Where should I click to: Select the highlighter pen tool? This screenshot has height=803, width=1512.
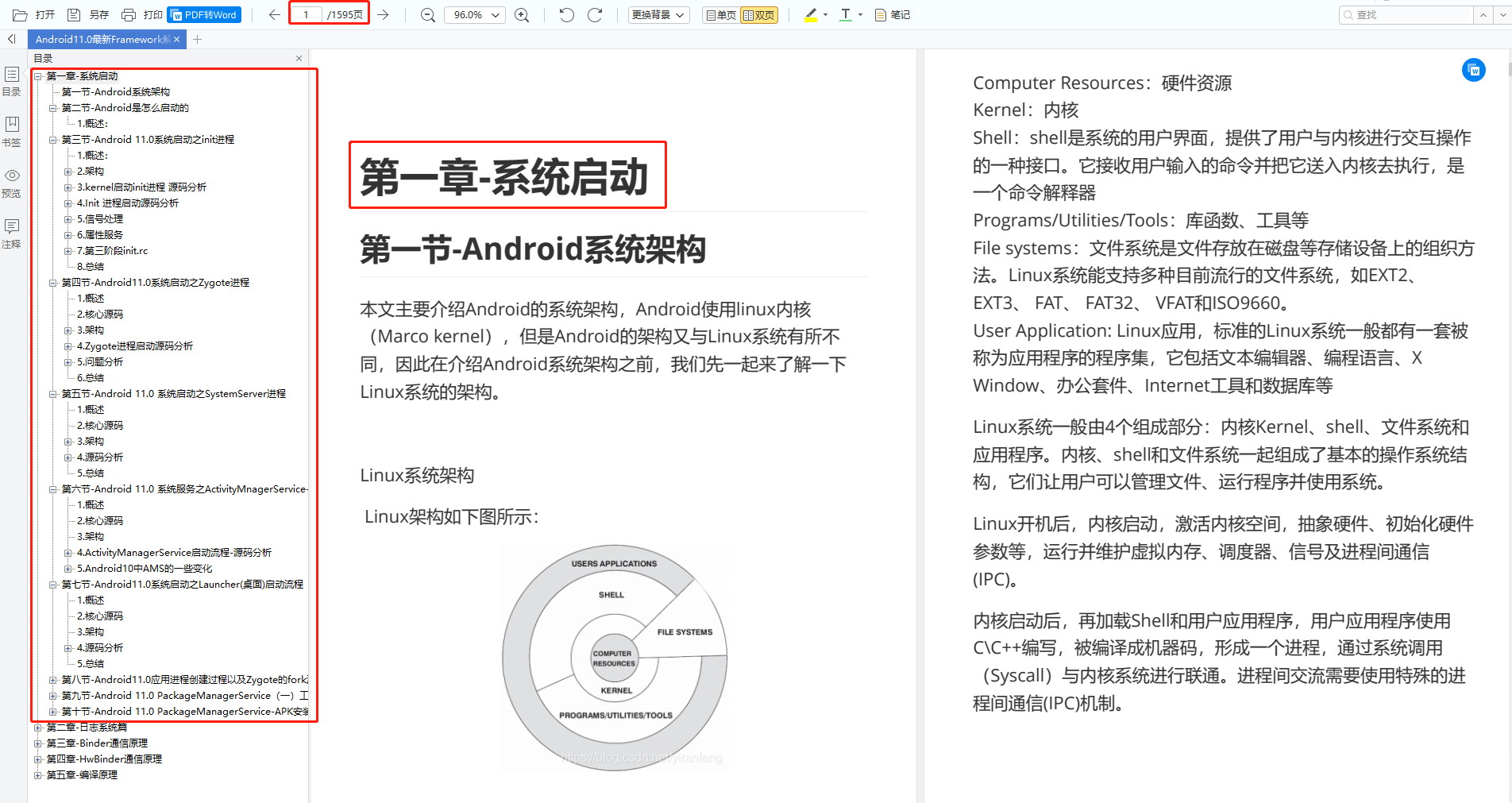pyautogui.click(x=810, y=15)
